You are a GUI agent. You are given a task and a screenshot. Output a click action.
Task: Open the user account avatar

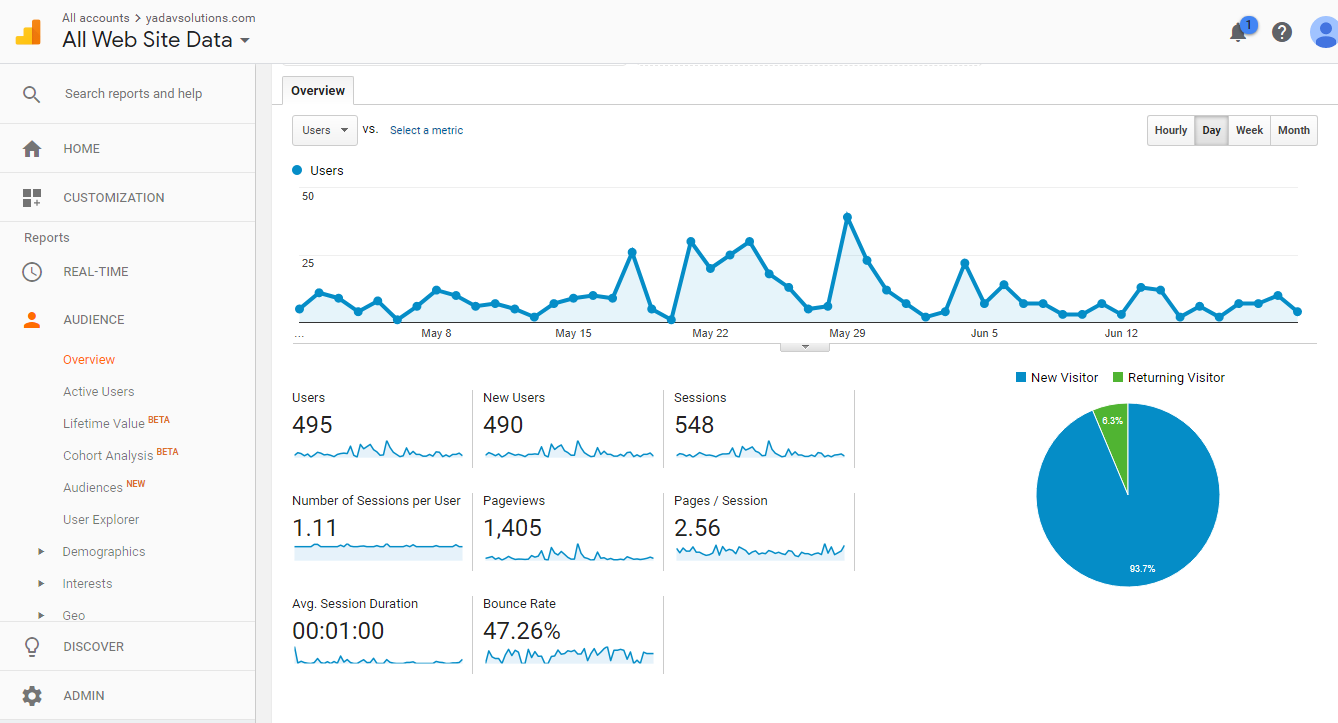tap(1323, 32)
